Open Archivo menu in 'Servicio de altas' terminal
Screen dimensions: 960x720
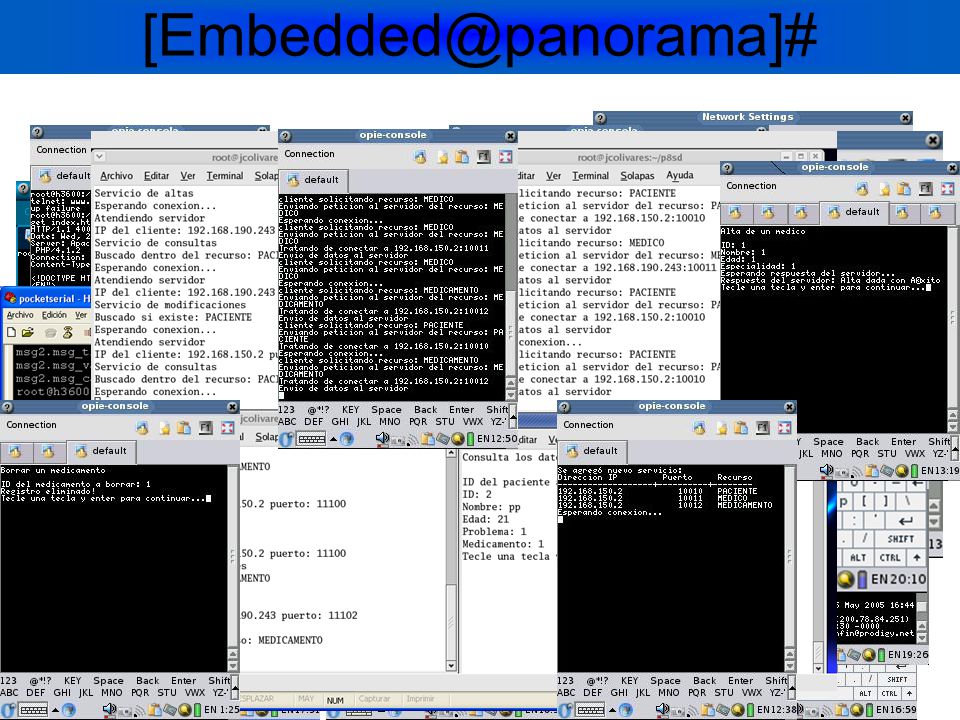click(x=116, y=176)
